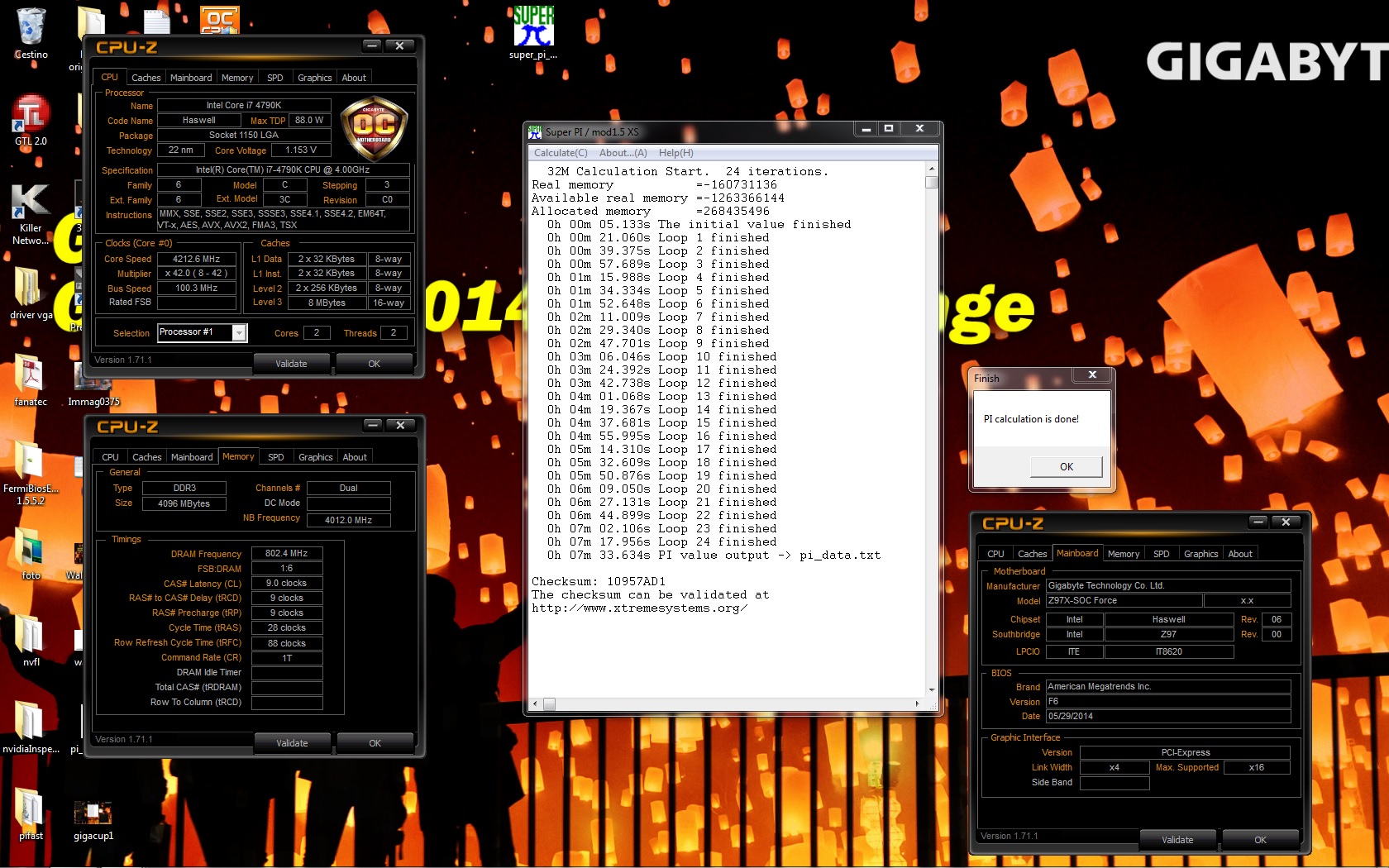1389x868 pixels.
Task: Click OK in top CPU-Z CPU window
Action: tap(375, 364)
